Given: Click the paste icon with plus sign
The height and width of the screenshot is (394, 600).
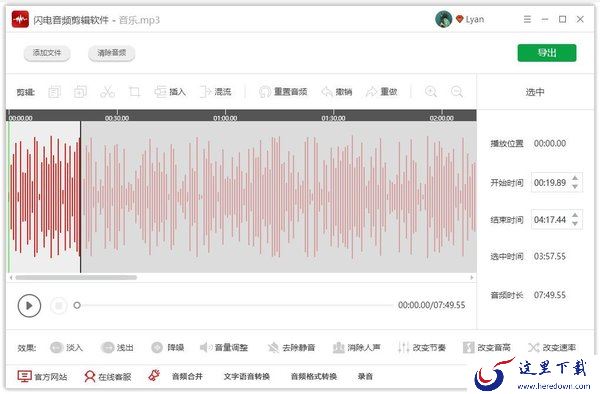Looking at the screenshot, I should point(80,92).
